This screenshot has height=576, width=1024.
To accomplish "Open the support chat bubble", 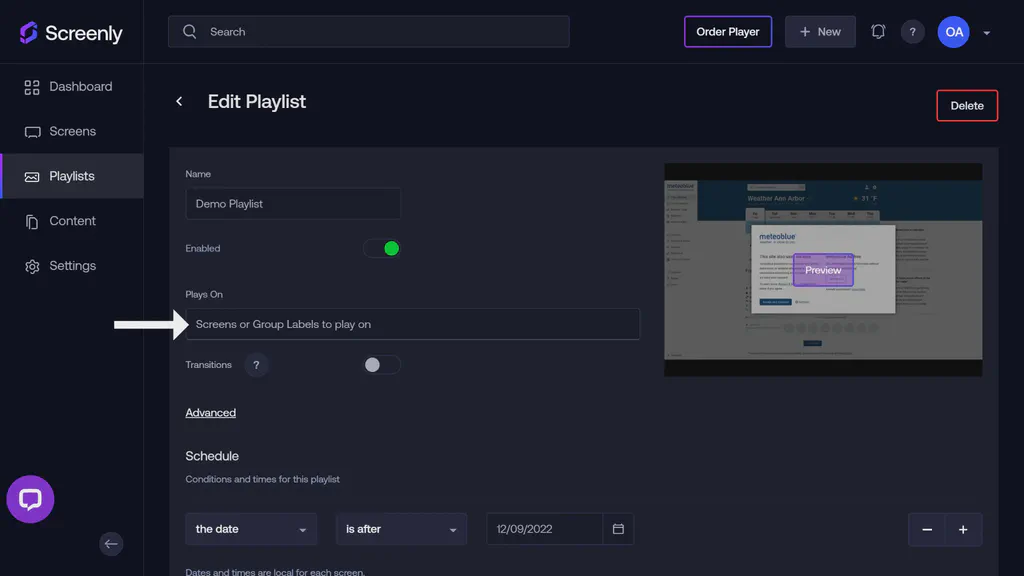I will pyautogui.click(x=30, y=499).
